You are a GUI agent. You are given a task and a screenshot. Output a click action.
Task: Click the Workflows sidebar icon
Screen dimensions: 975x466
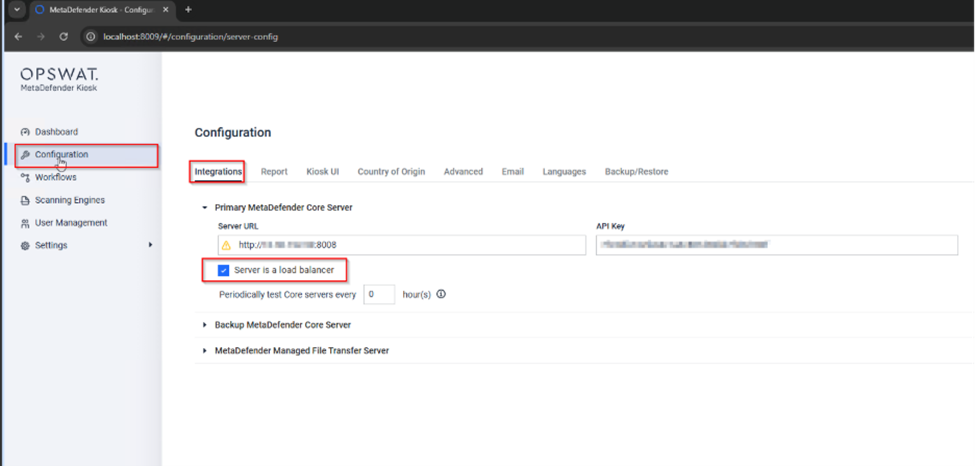point(25,177)
